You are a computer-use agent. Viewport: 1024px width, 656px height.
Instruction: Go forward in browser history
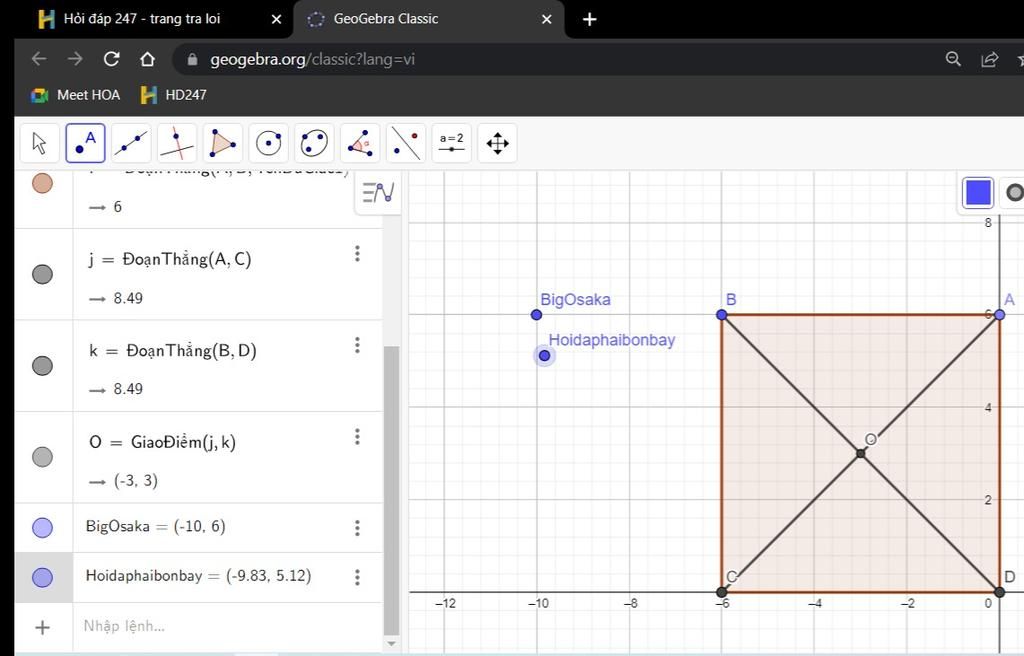click(75, 59)
